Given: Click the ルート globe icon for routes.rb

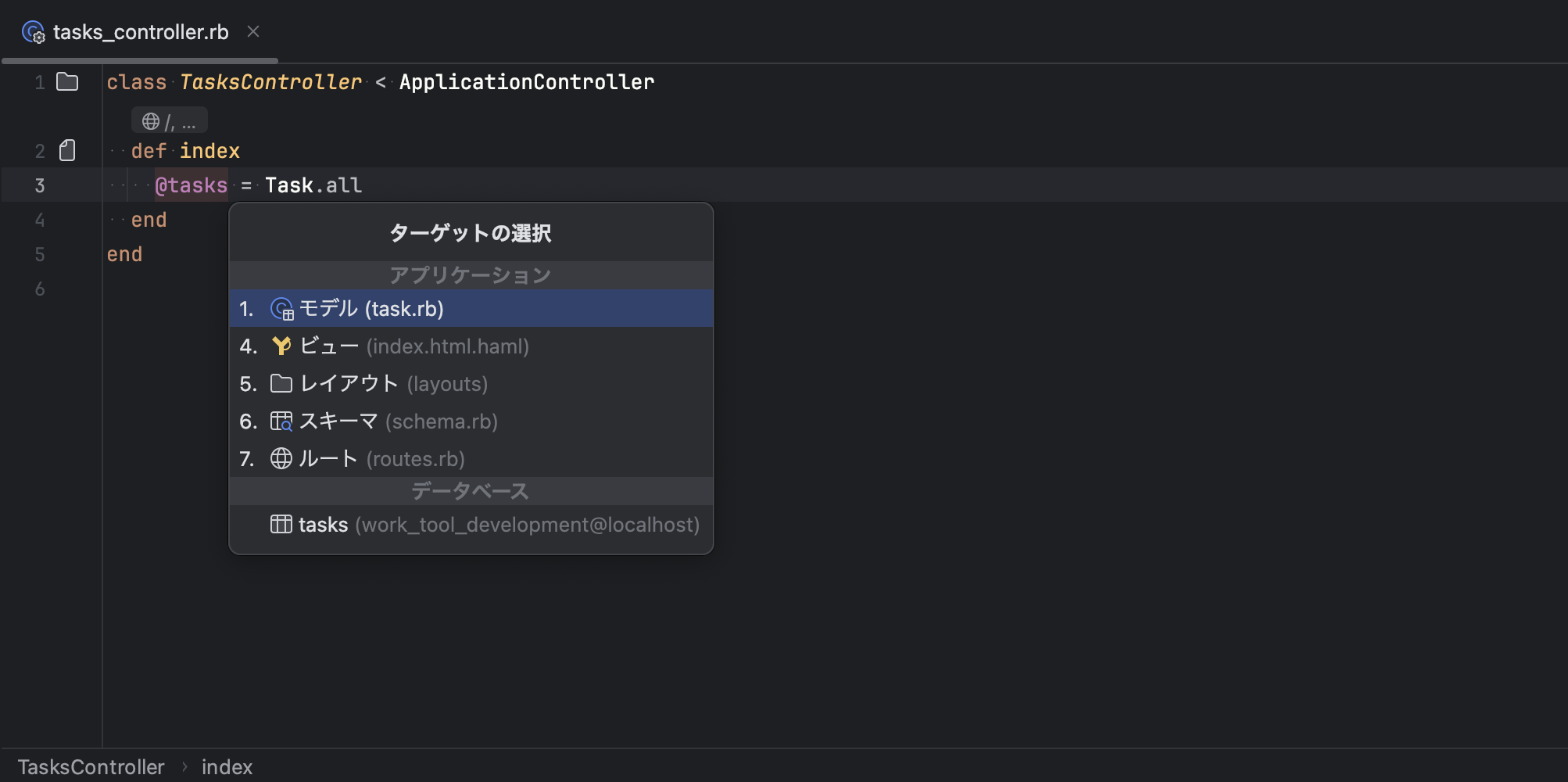Looking at the screenshot, I should pyautogui.click(x=281, y=458).
